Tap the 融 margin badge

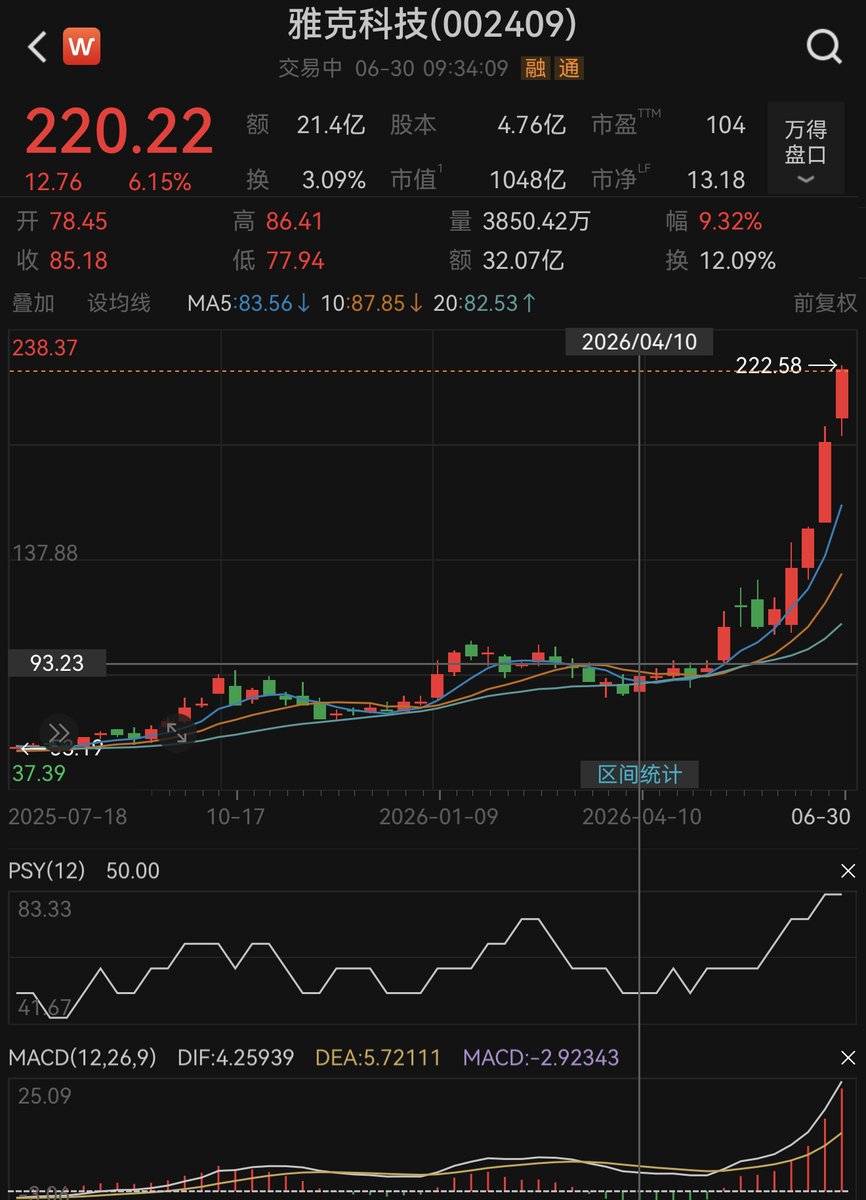[x=538, y=68]
